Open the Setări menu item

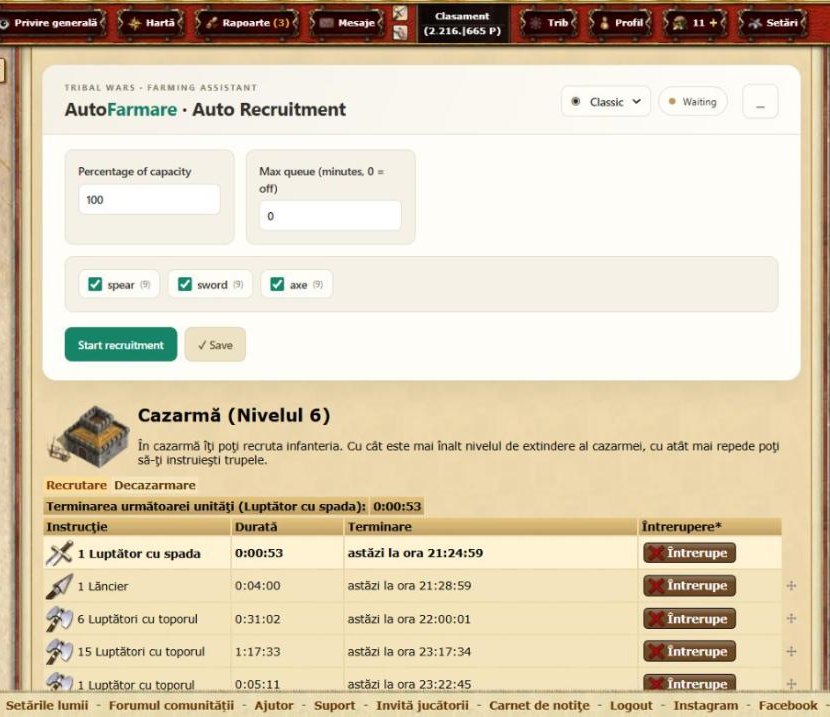tap(773, 23)
